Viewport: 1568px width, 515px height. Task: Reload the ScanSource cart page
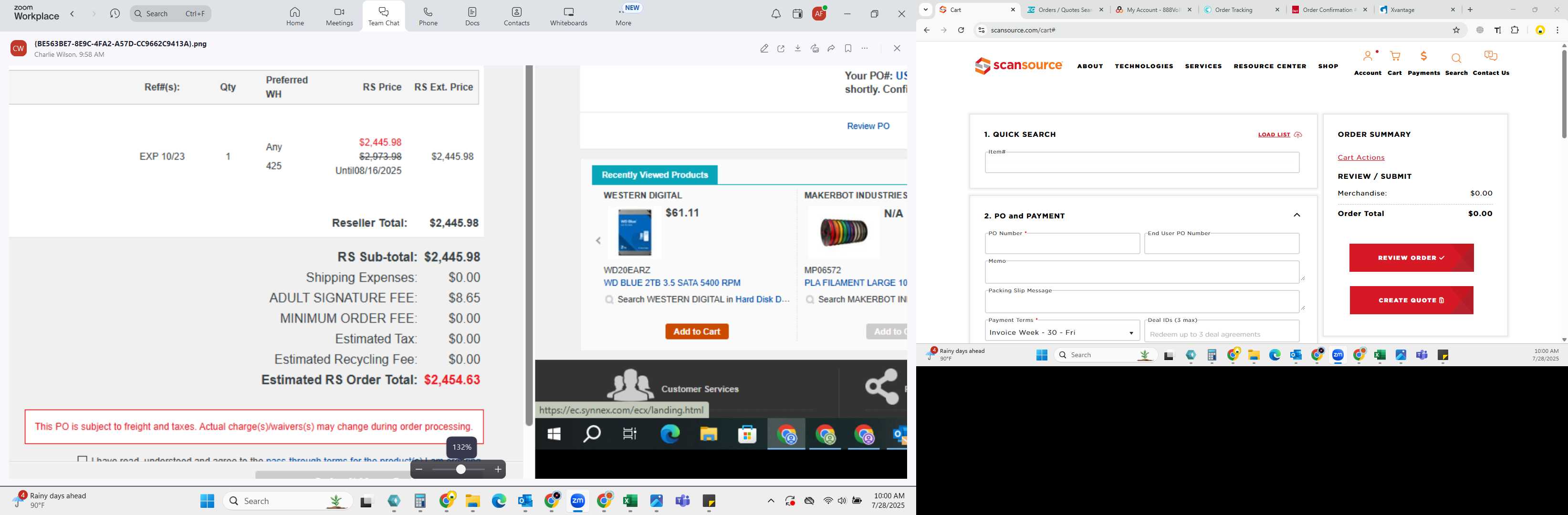[x=961, y=31]
